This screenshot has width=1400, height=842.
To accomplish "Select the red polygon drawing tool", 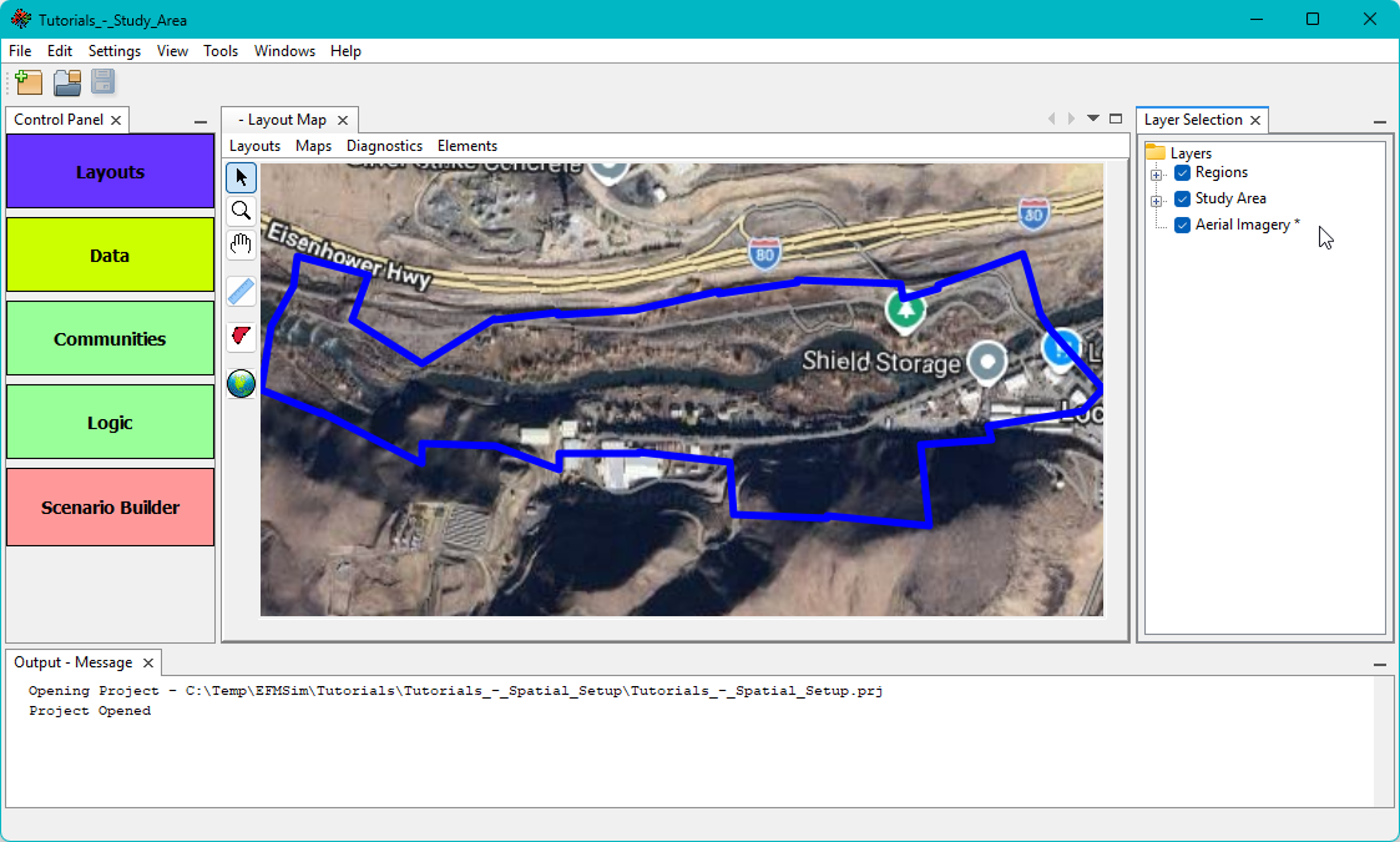I will tap(241, 335).
